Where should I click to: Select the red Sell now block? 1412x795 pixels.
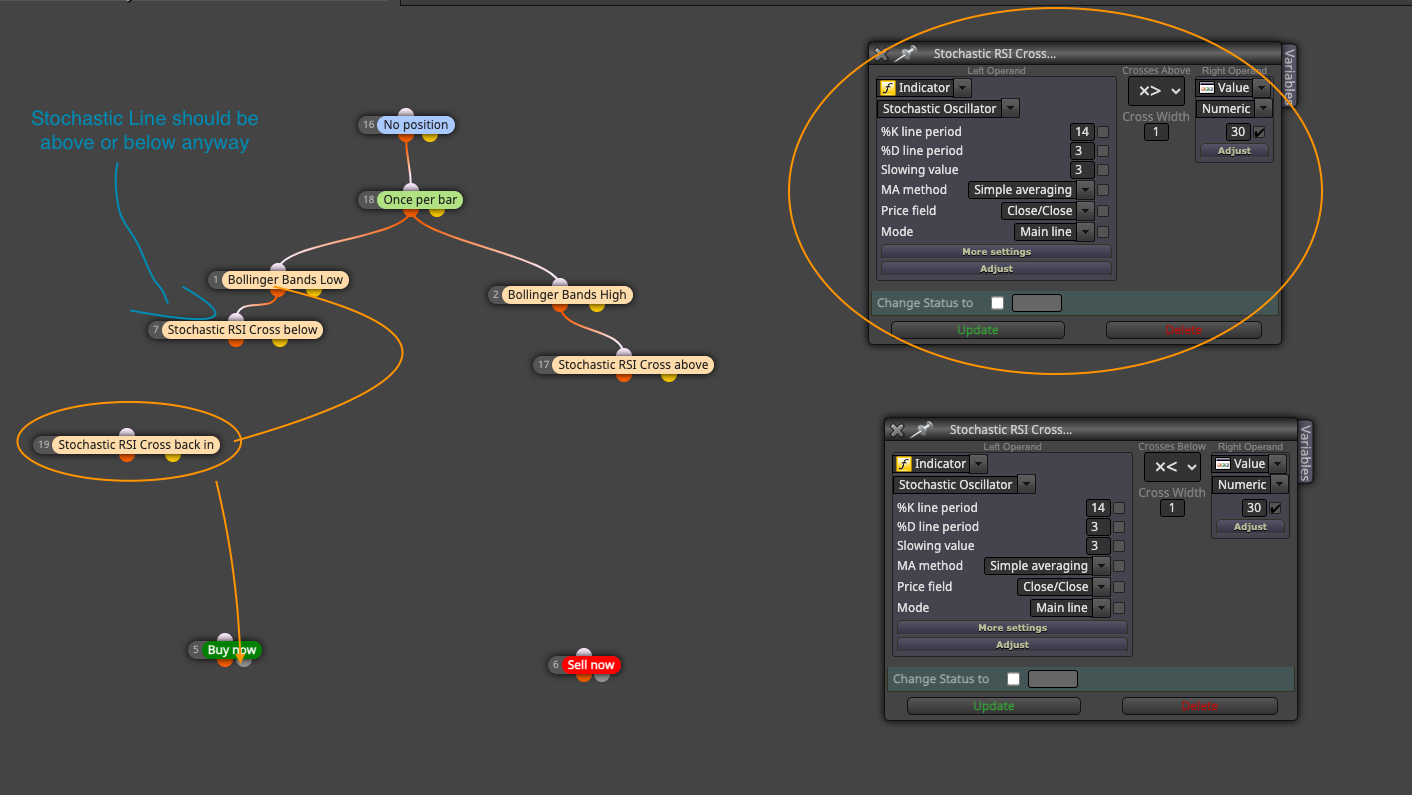coord(590,665)
